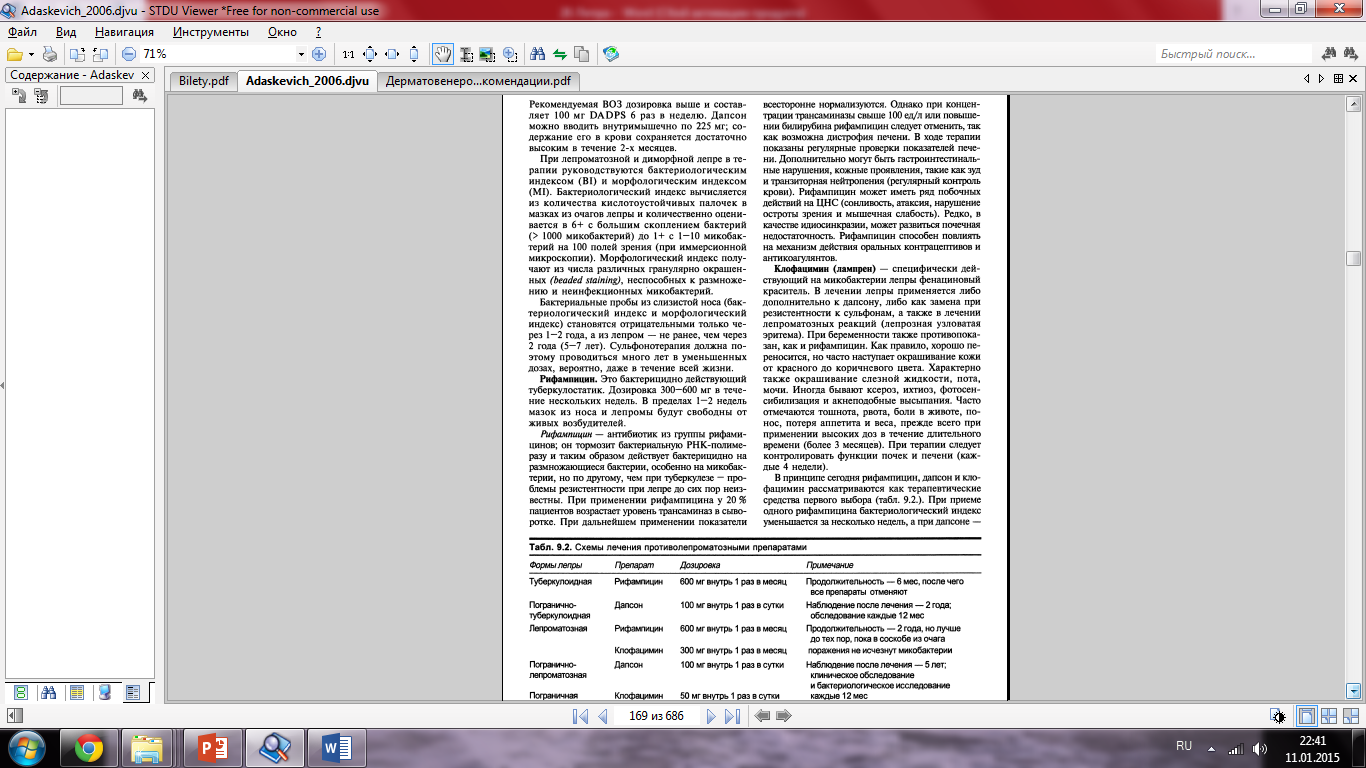Click the fit height icon

pos(414,54)
